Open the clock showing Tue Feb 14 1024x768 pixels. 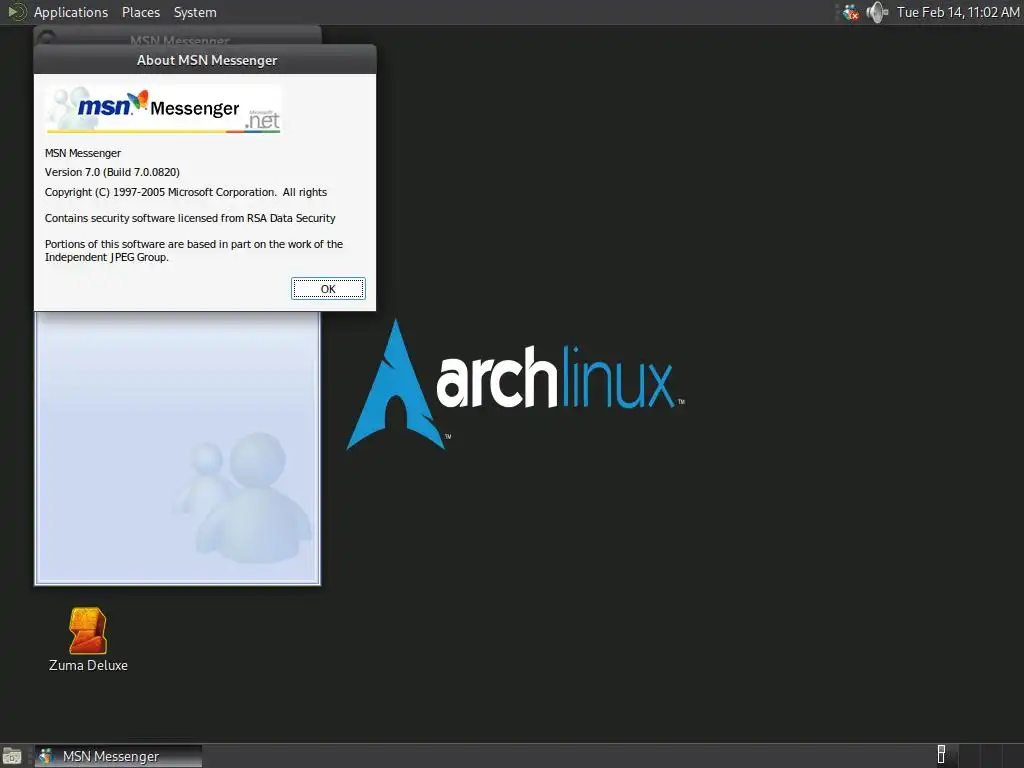pyautogui.click(x=957, y=12)
